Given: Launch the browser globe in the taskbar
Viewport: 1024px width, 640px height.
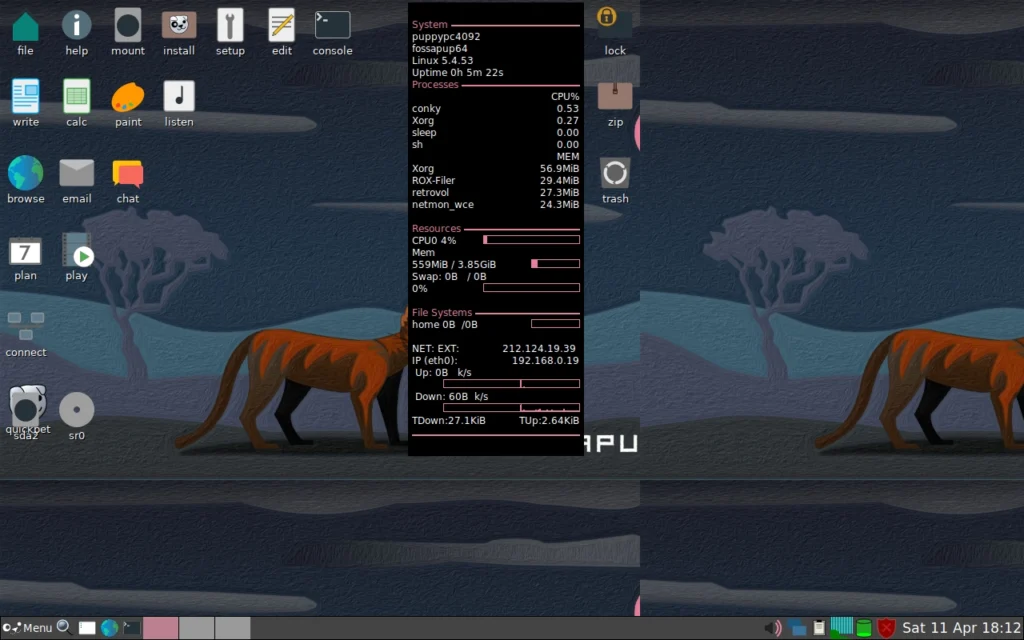Looking at the screenshot, I should (x=109, y=628).
